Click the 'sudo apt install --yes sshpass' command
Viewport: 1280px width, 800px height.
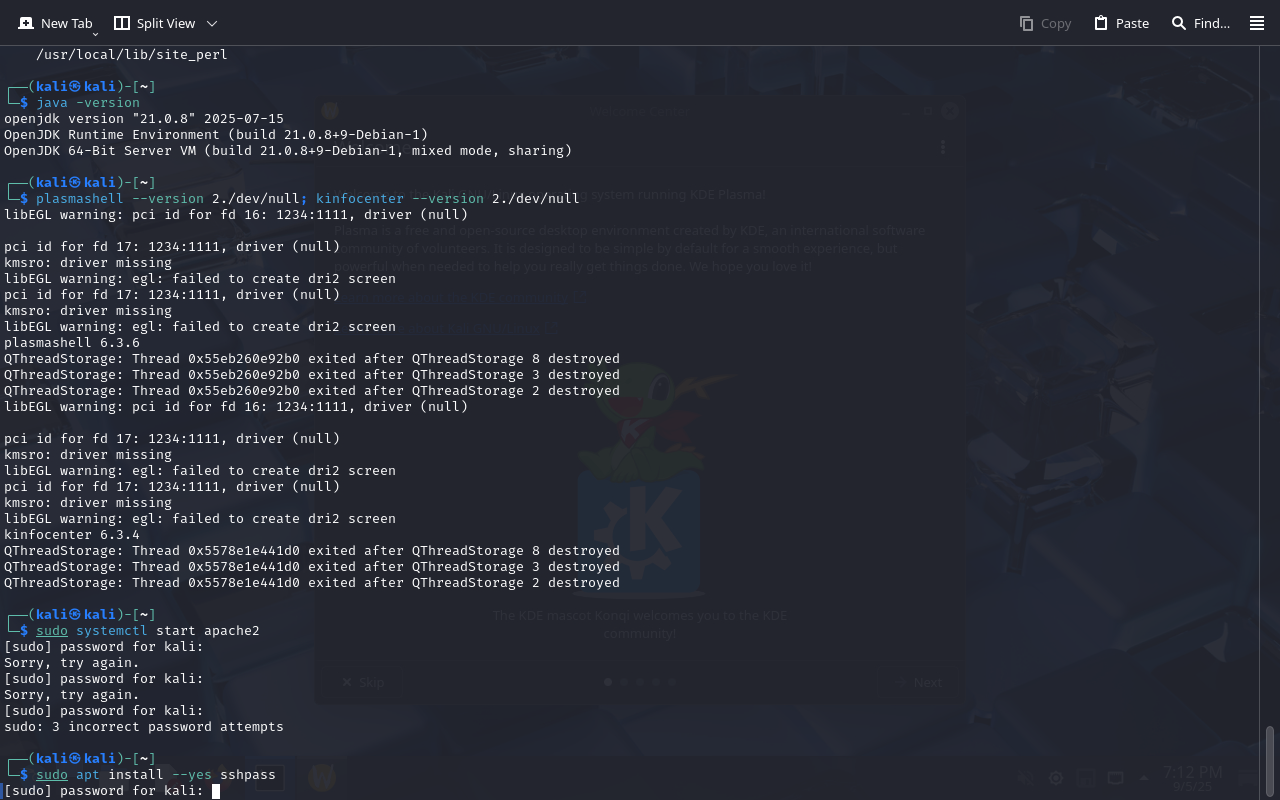[x=156, y=775]
